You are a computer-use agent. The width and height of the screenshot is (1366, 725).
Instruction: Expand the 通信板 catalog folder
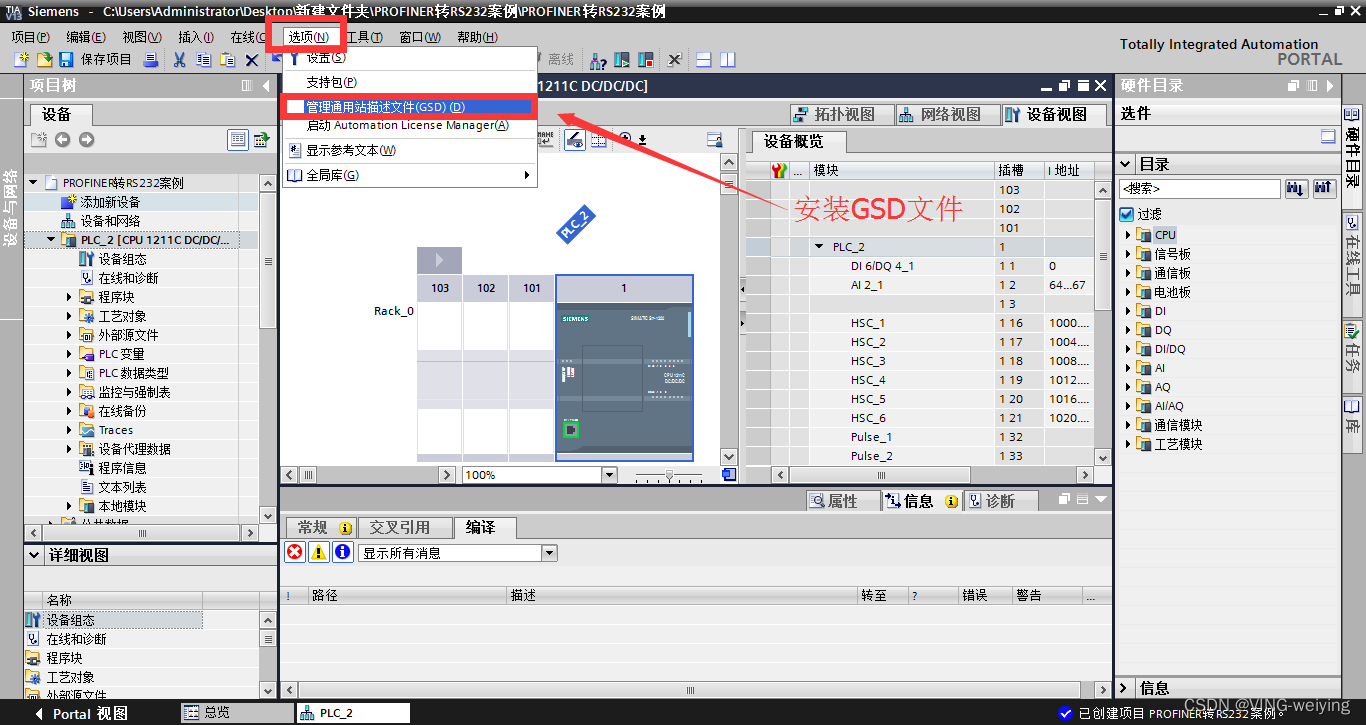[x=1128, y=273]
